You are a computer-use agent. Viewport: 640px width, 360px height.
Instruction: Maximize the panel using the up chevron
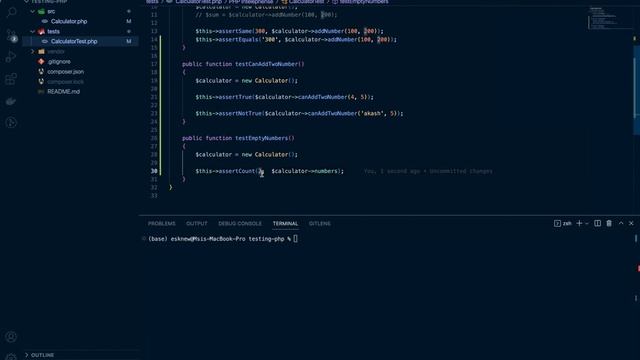[621, 223]
